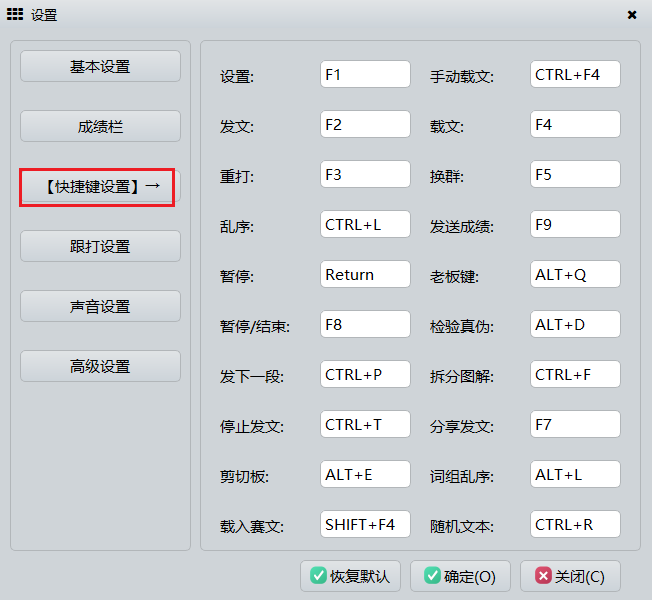
Task: Switch to 成绩栏 settings
Action: pos(100,126)
